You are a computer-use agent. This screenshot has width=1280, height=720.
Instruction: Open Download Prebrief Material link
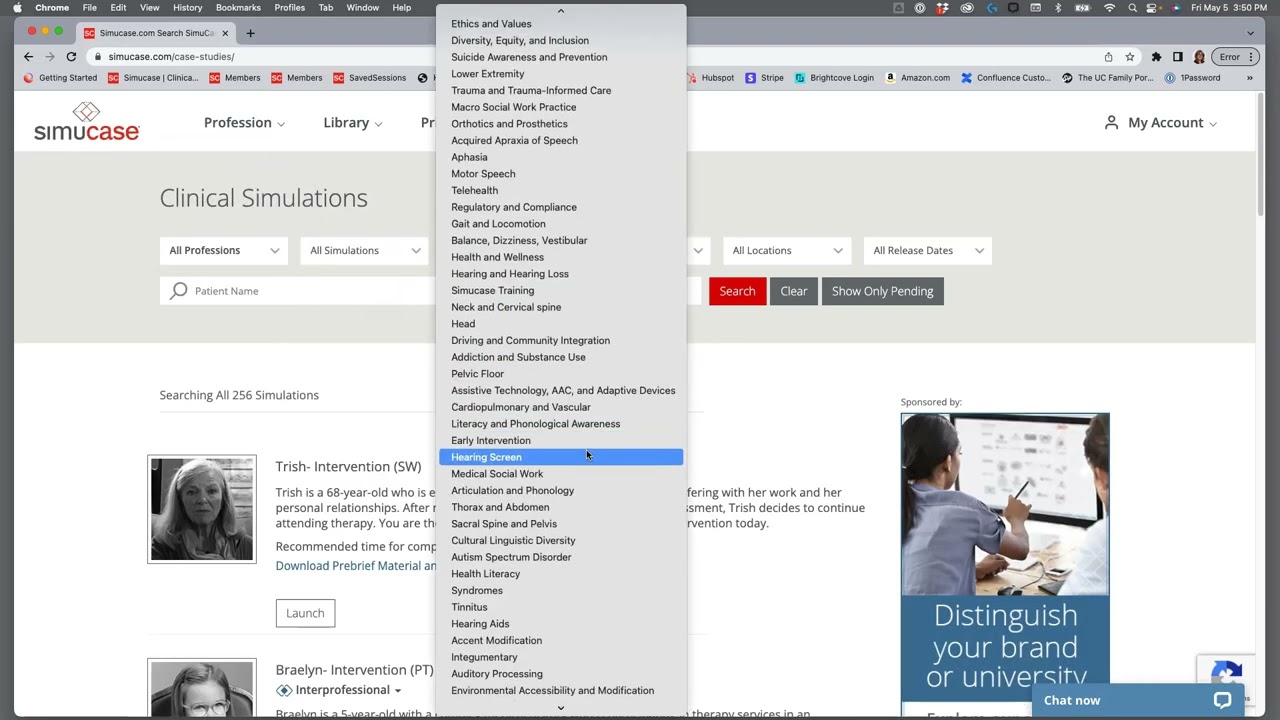(x=356, y=566)
